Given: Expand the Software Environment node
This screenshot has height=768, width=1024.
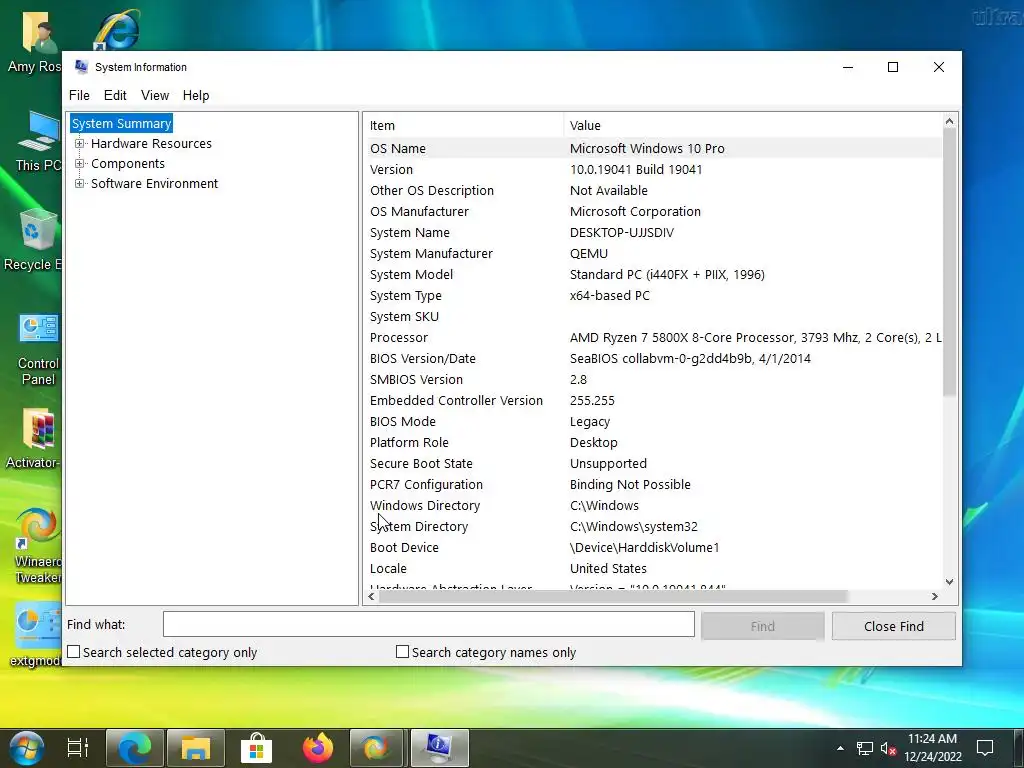Looking at the screenshot, I should click(79, 184).
